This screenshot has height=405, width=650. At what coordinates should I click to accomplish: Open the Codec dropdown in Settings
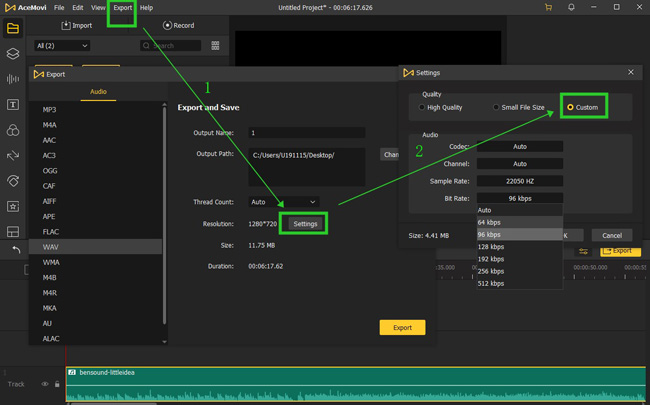tap(520, 146)
